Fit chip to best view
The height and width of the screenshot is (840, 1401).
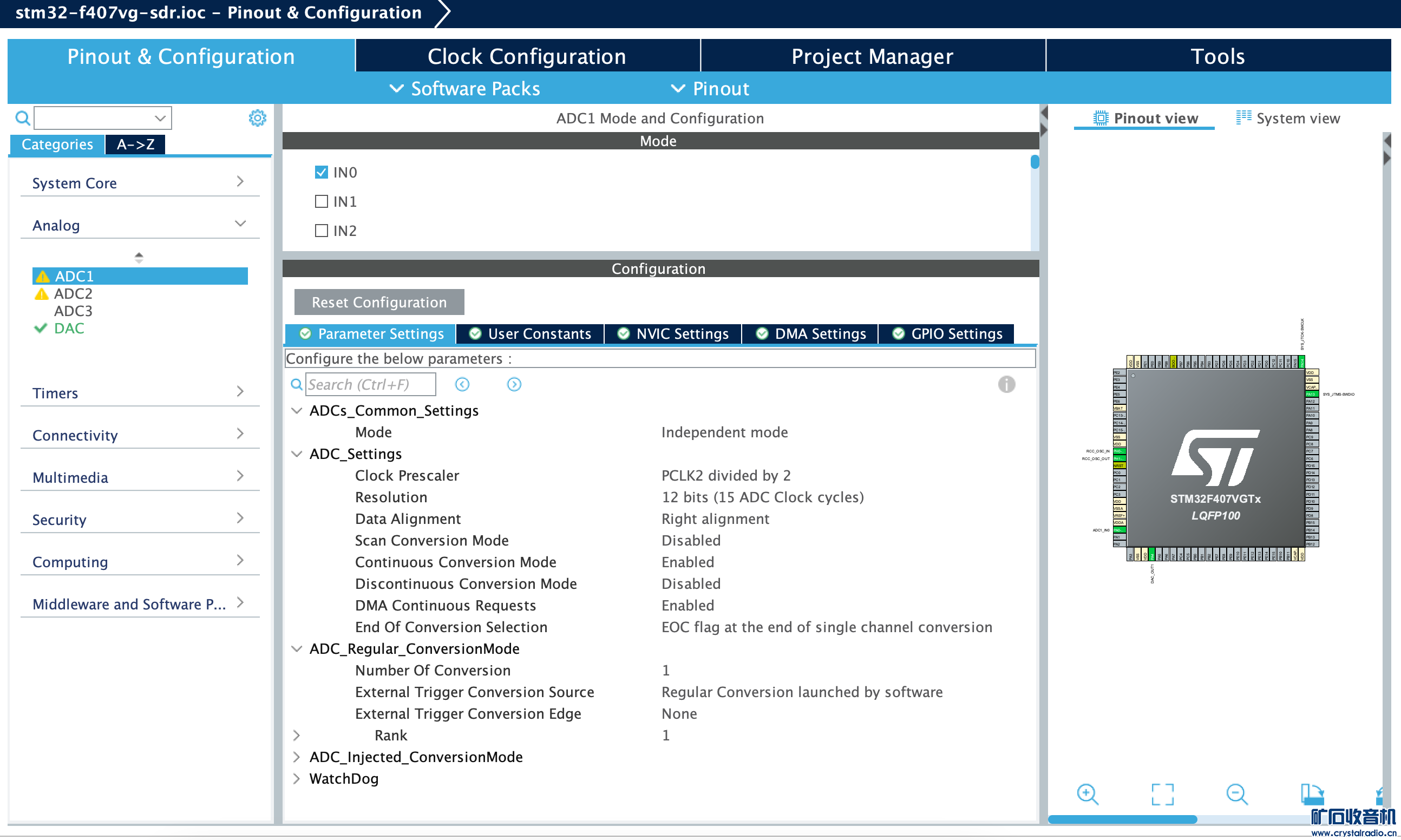point(1163,794)
